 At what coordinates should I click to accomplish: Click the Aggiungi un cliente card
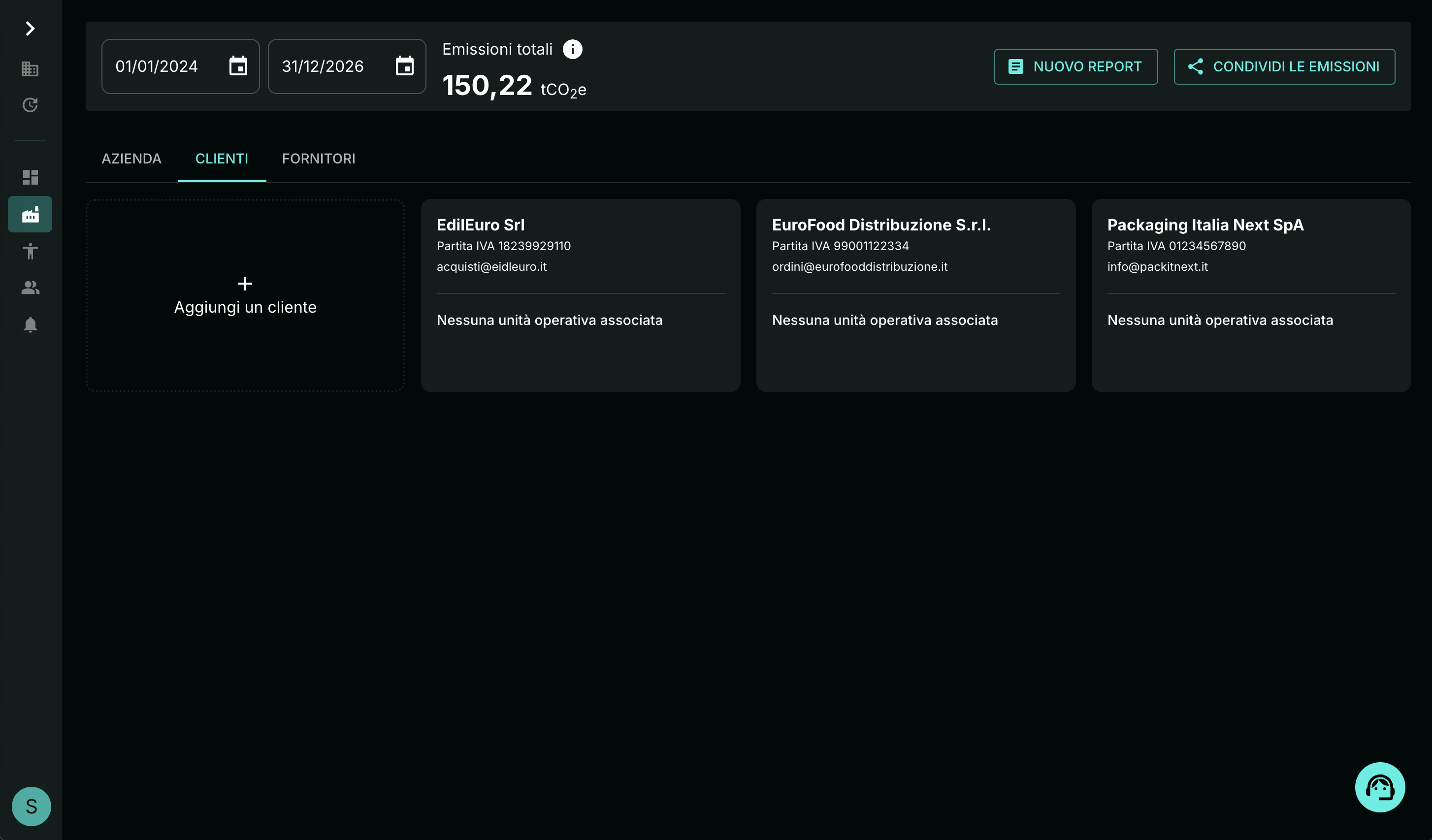245,295
